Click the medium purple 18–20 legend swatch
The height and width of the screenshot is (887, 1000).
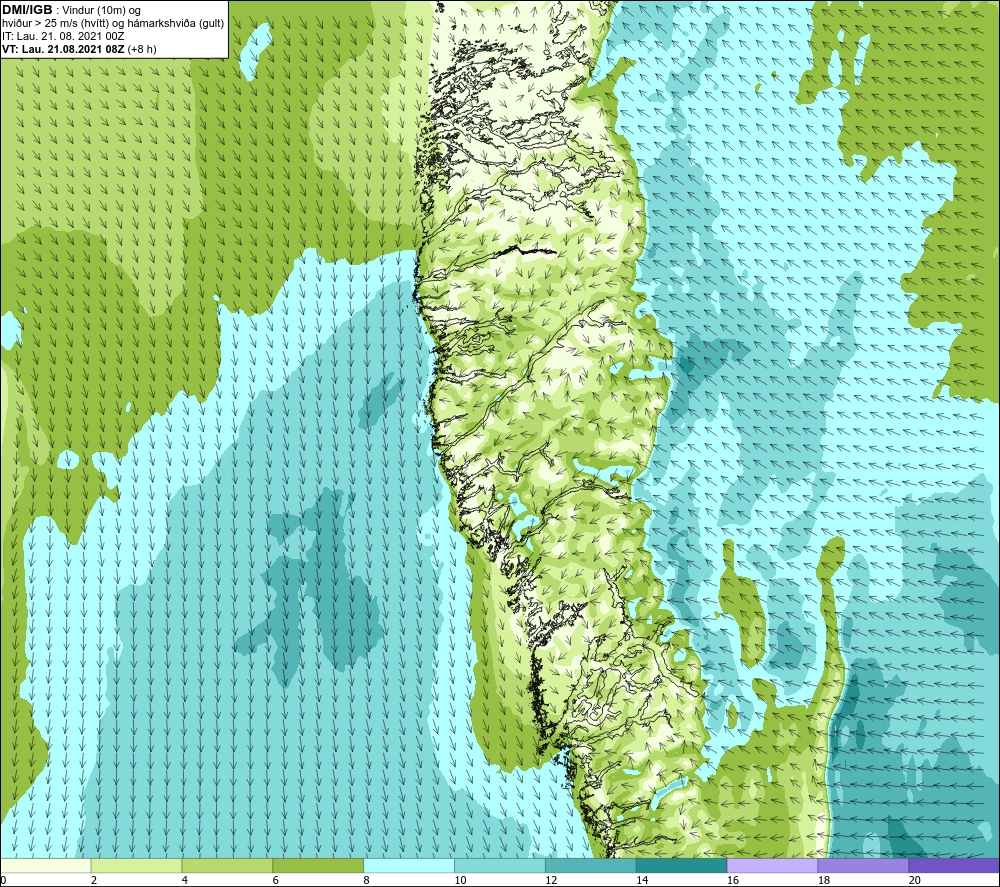[x=864, y=865]
